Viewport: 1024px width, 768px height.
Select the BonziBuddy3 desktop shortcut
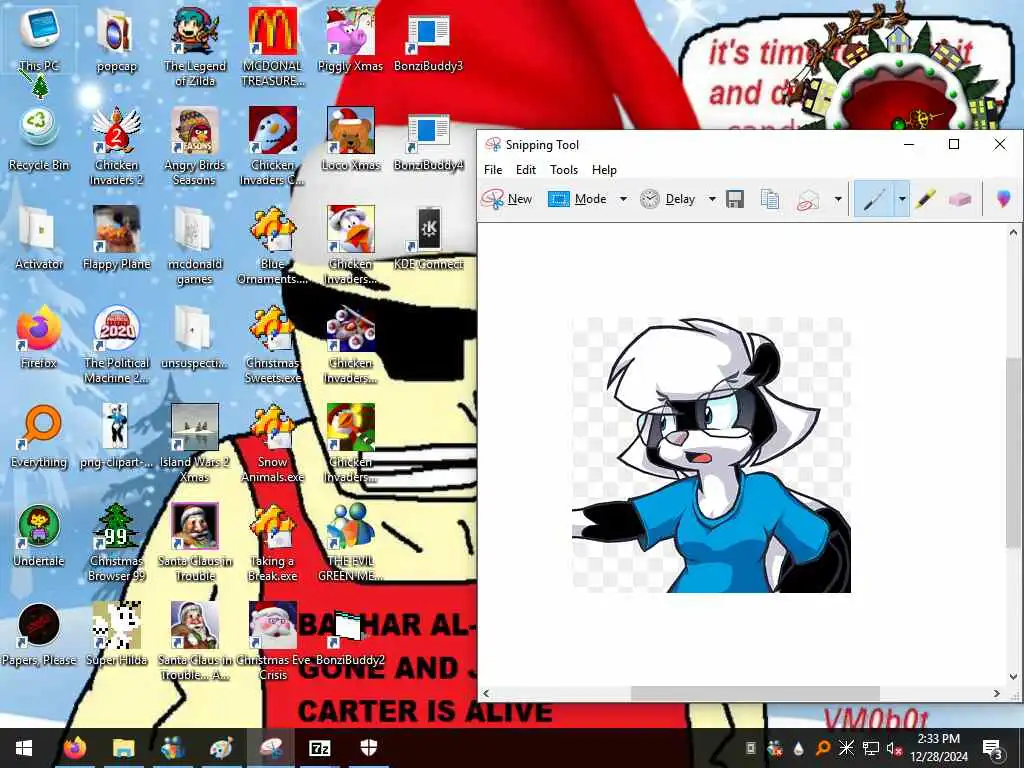(428, 40)
